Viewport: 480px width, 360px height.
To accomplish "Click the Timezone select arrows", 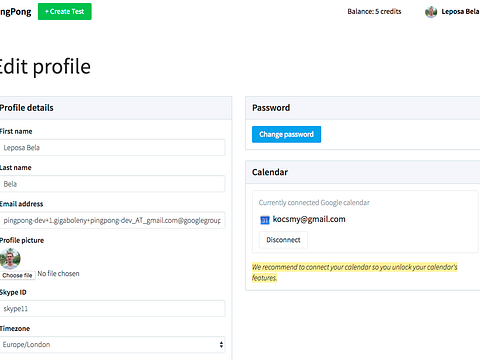I will tap(221, 345).
